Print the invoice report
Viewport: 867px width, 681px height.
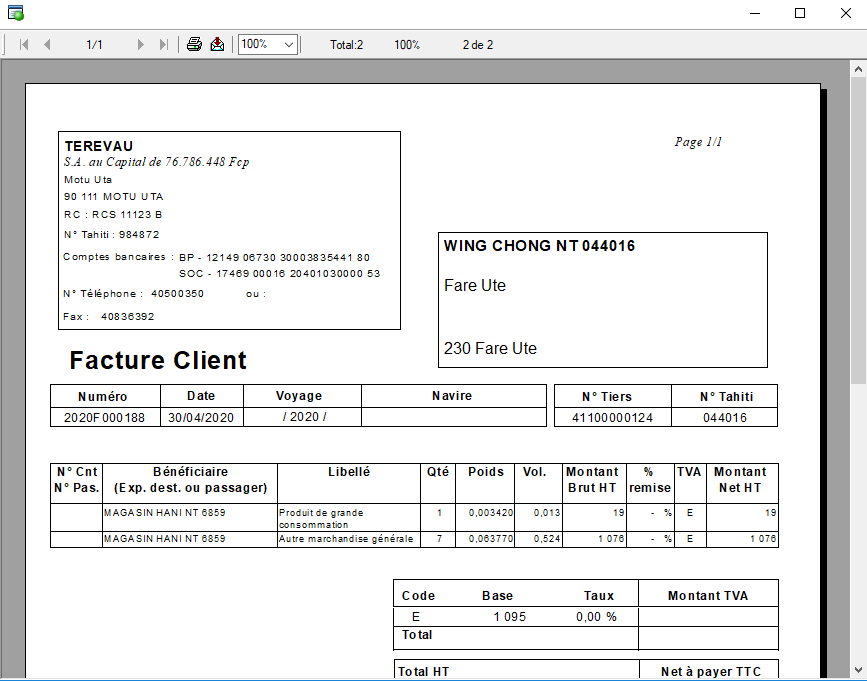pos(195,45)
